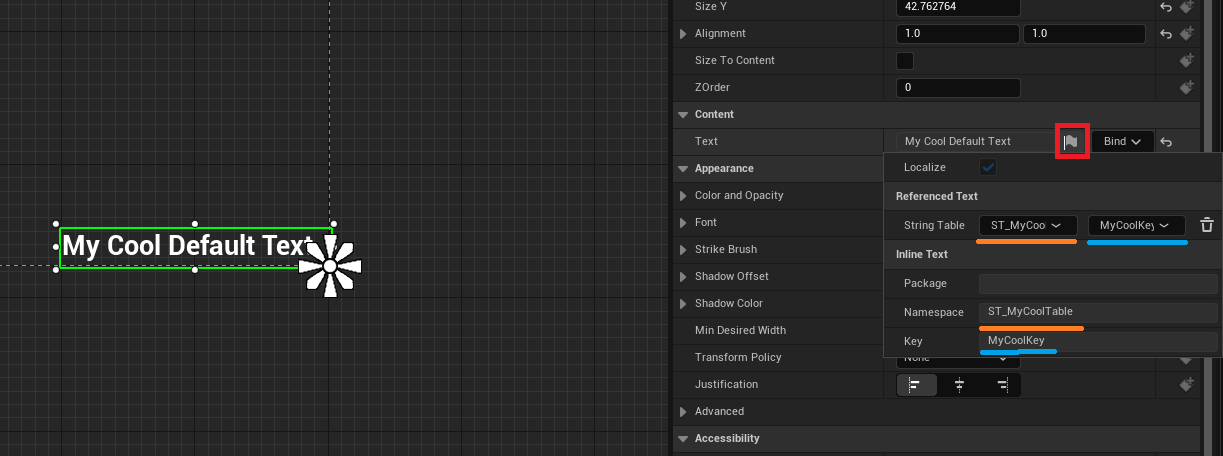Open the Bind dropdown for Text
1223x456 pixels.
[x=1122, y=142]
